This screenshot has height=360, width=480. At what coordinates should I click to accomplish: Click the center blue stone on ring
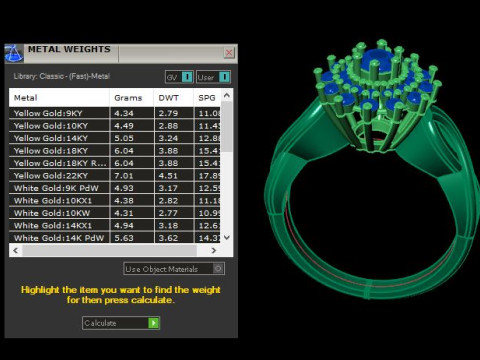click(x=377, y=60)
